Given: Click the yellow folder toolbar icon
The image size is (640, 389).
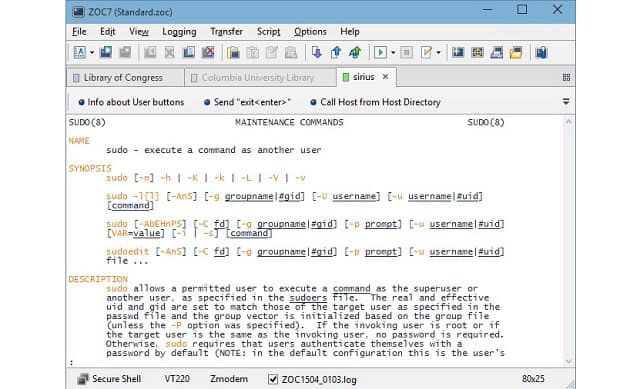Looking at the screenshot, I should tap(516, 52).
